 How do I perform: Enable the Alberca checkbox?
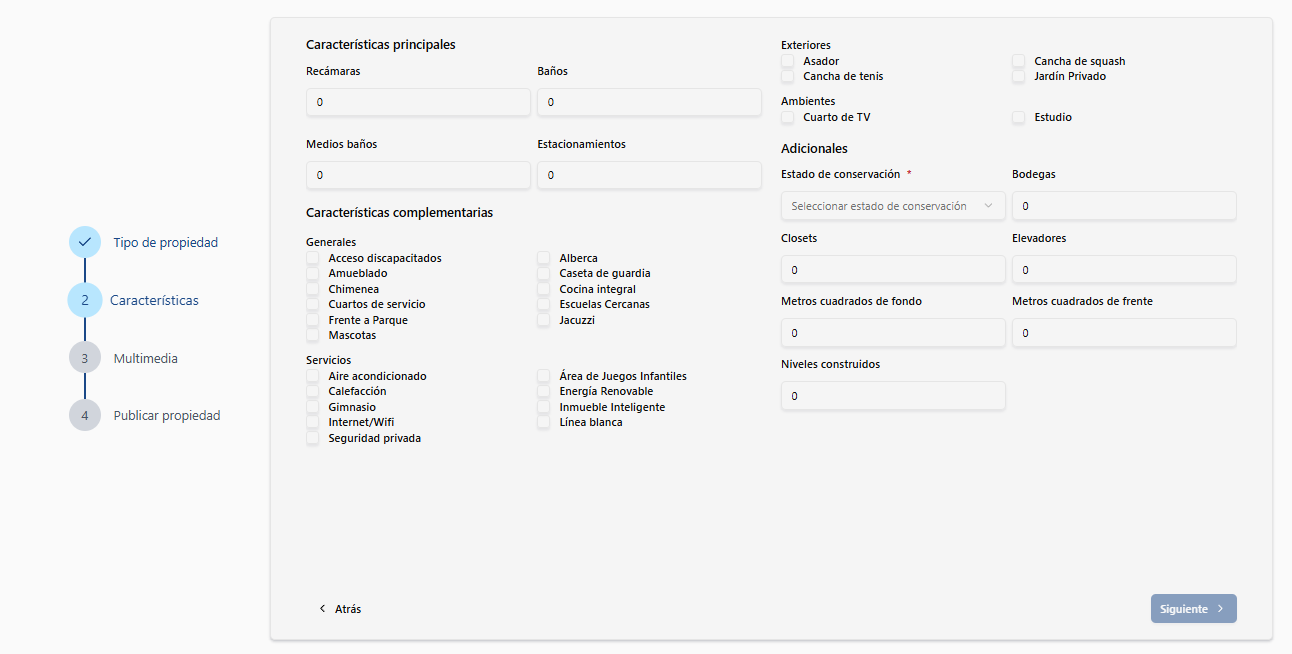coord(544,258)
